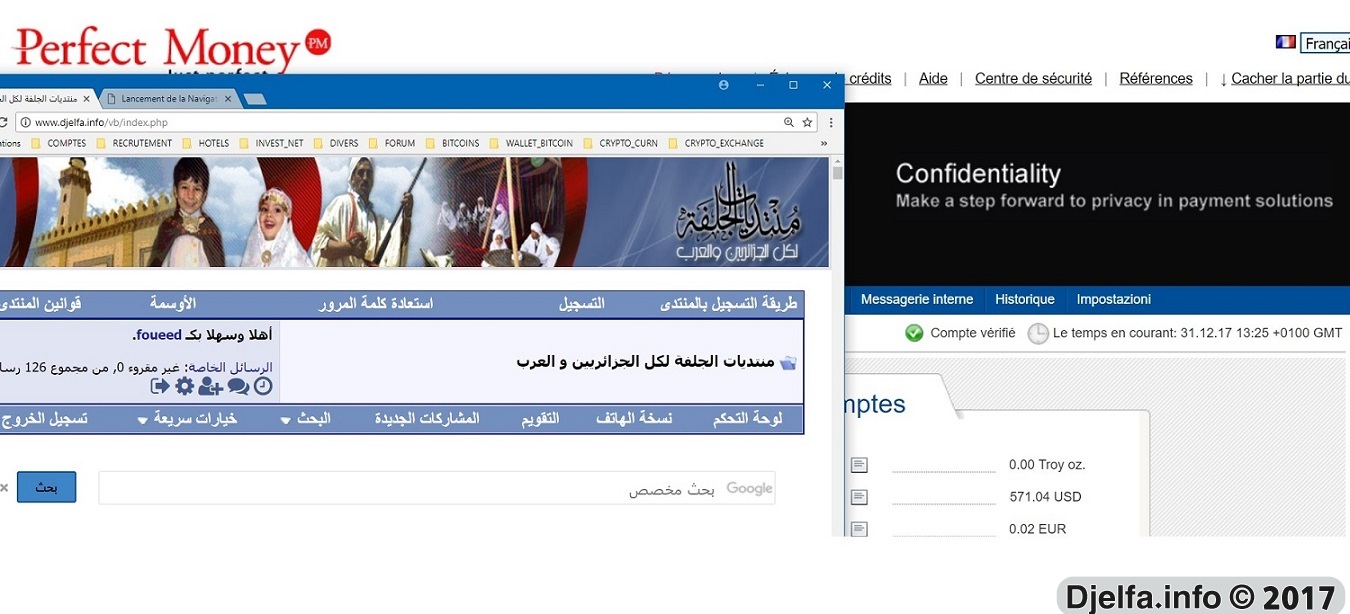This screenshot has width=1350, height=614.
Task: Click the forum header banner image
Action: pyautogui.click(x=414, y=212)
